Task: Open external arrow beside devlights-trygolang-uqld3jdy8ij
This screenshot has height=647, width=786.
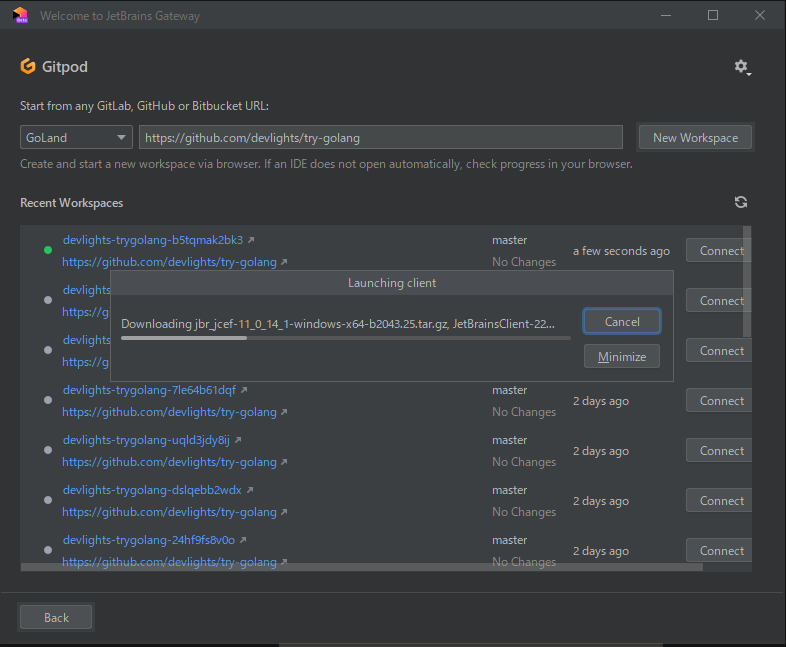Action: [x=238, y=440]
